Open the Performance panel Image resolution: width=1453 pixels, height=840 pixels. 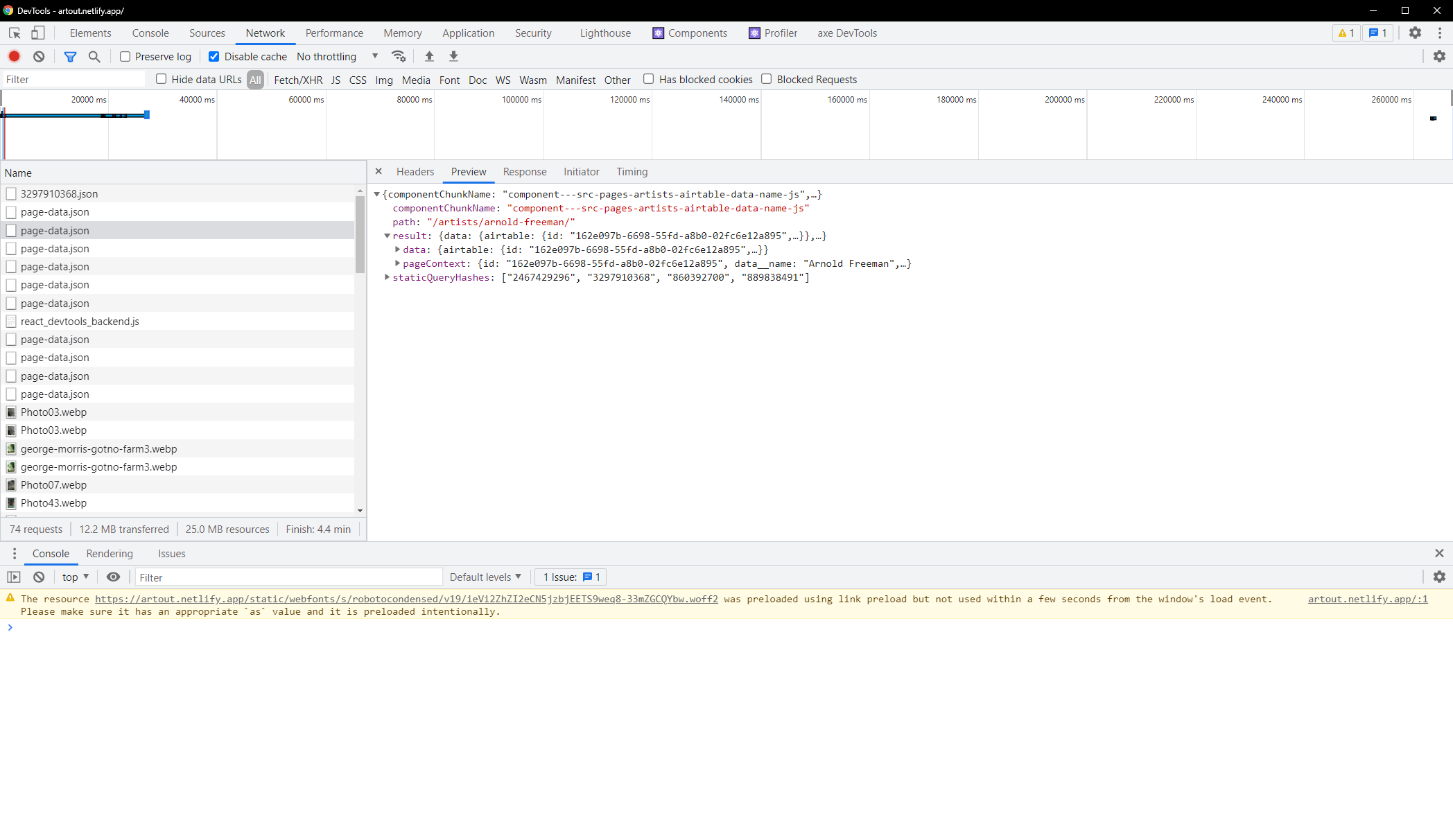point(334,33)
